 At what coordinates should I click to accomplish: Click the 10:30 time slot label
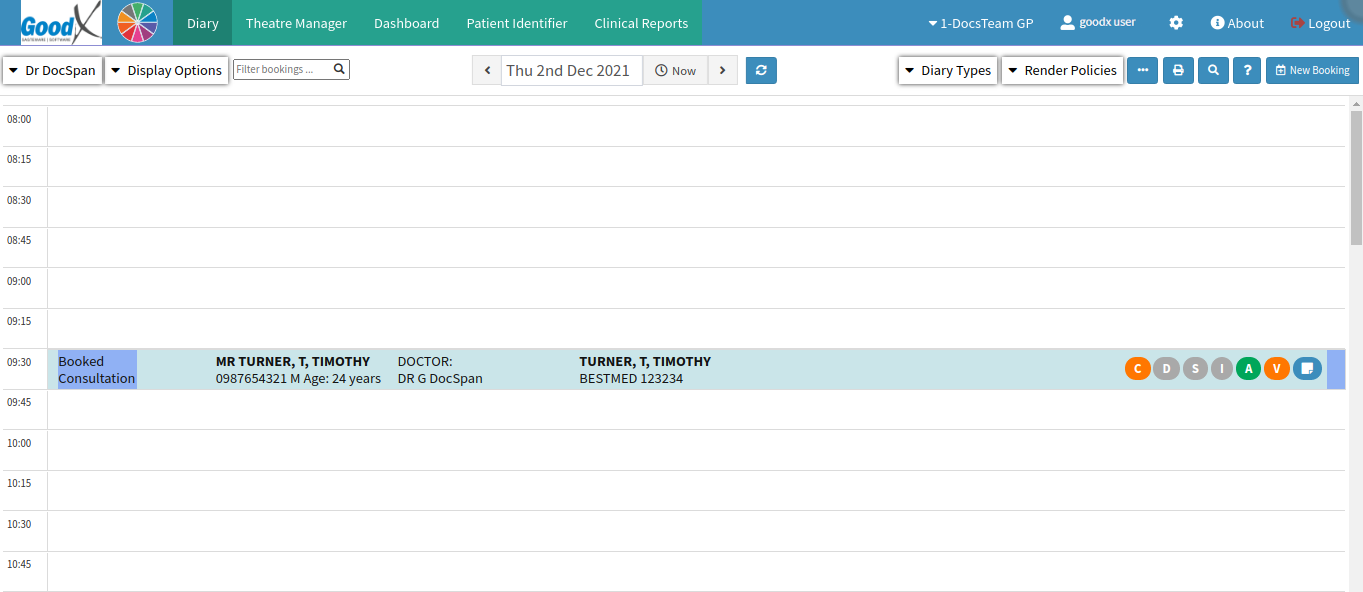(x=19, y=524)
